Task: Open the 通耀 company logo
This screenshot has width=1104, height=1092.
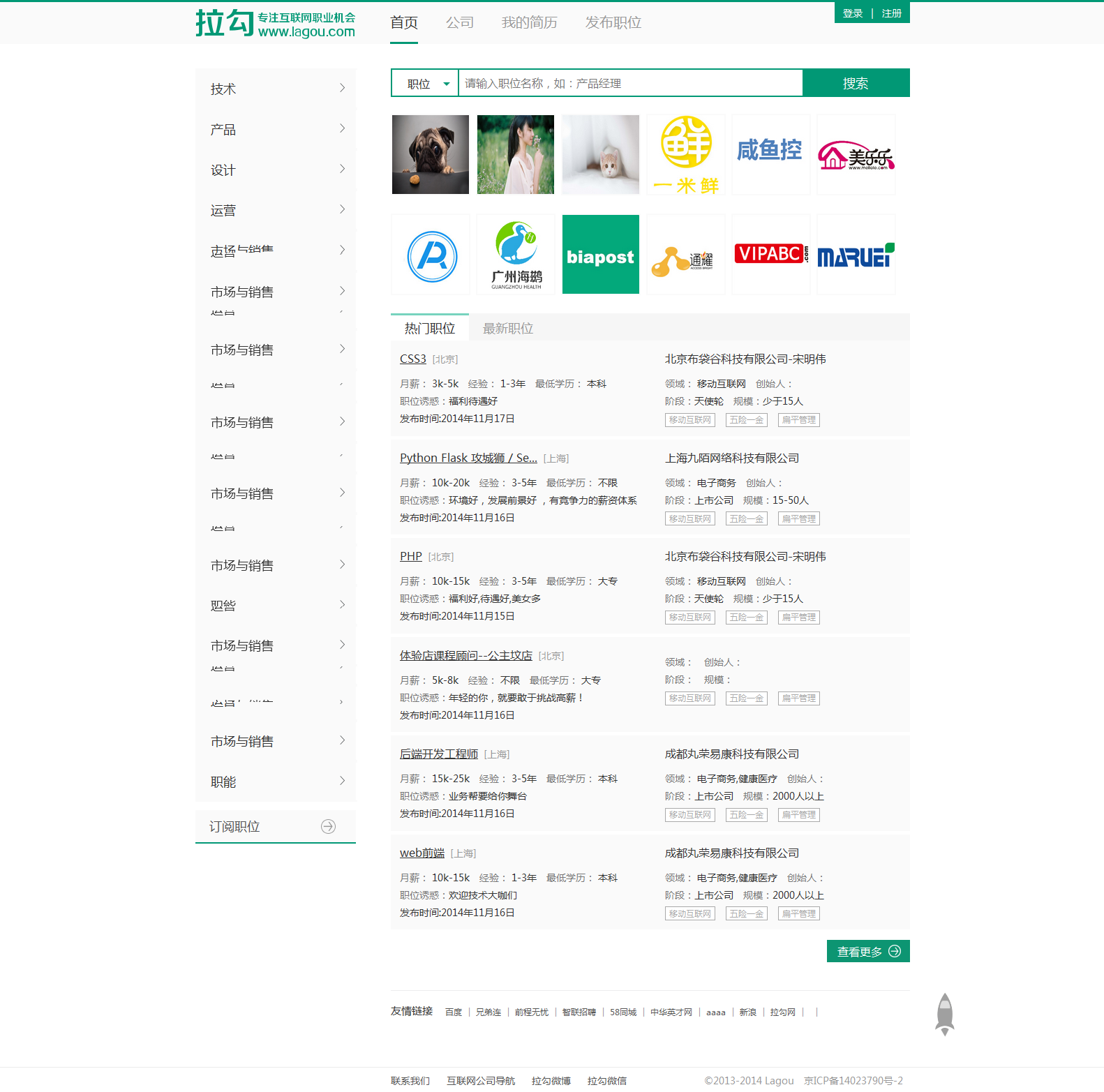Action: click(686, 254)
